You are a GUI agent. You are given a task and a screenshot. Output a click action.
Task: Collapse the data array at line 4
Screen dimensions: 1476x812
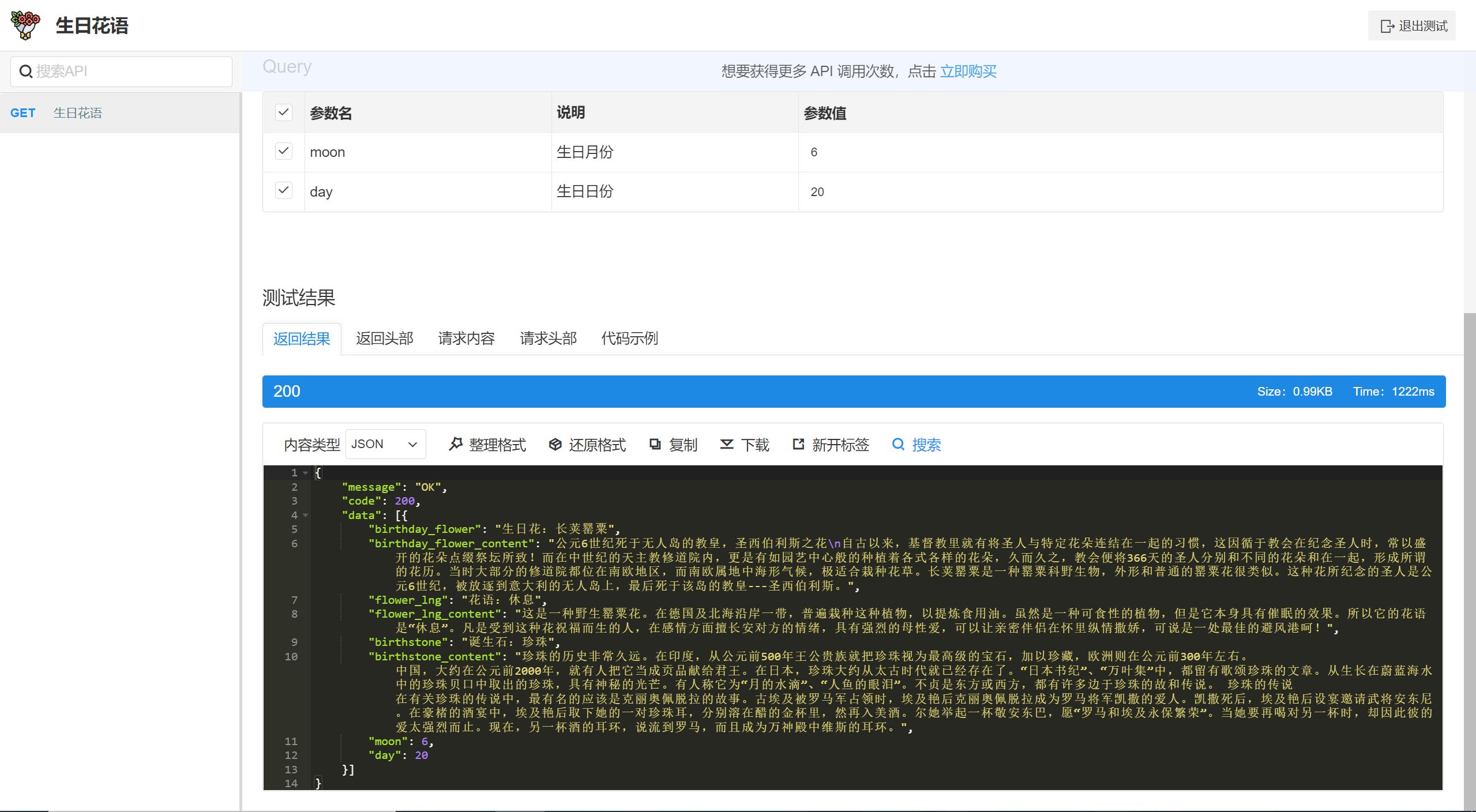tap(306, 516)
